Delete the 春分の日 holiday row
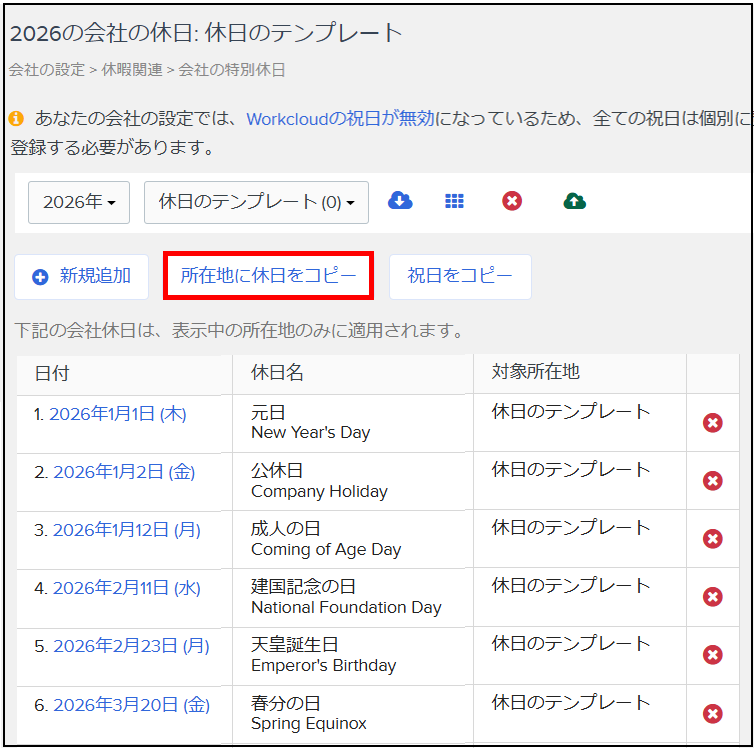Screen dimensions: 754x748 [x=713, y=713]
